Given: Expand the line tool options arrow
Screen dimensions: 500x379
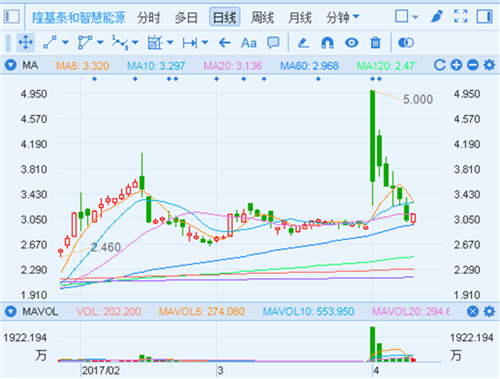Looking at the screenshot, I should click(65, 43).
